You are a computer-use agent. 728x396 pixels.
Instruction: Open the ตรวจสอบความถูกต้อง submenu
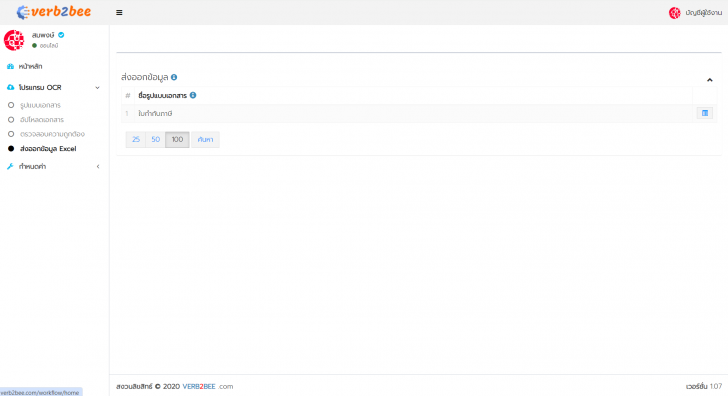click(x=52, y=134)
